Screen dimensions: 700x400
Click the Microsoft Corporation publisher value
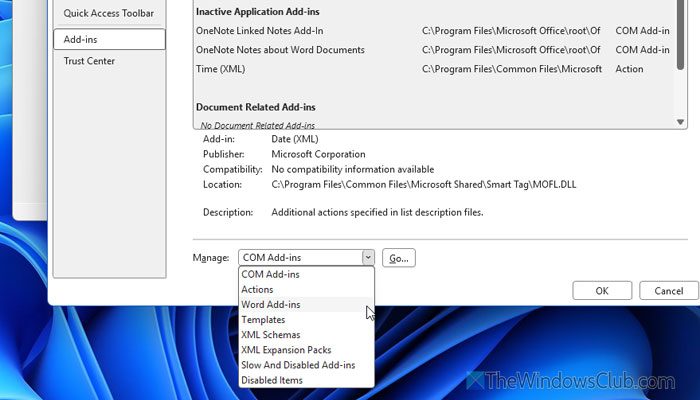pos(318,154)
